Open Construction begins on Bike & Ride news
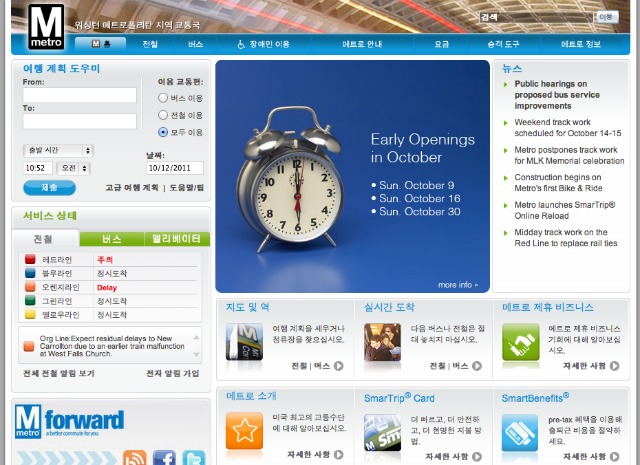This screenshot has width=640, height=465. 558,182
